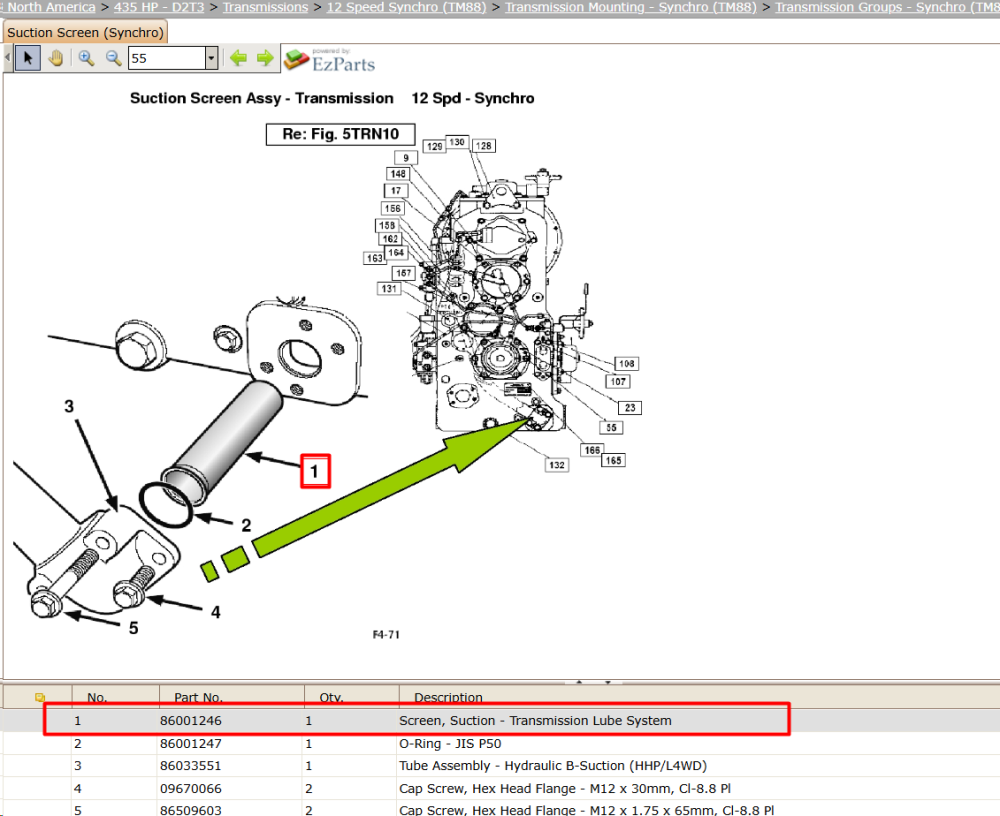Click the note icon in the table header

coord(40,697)
